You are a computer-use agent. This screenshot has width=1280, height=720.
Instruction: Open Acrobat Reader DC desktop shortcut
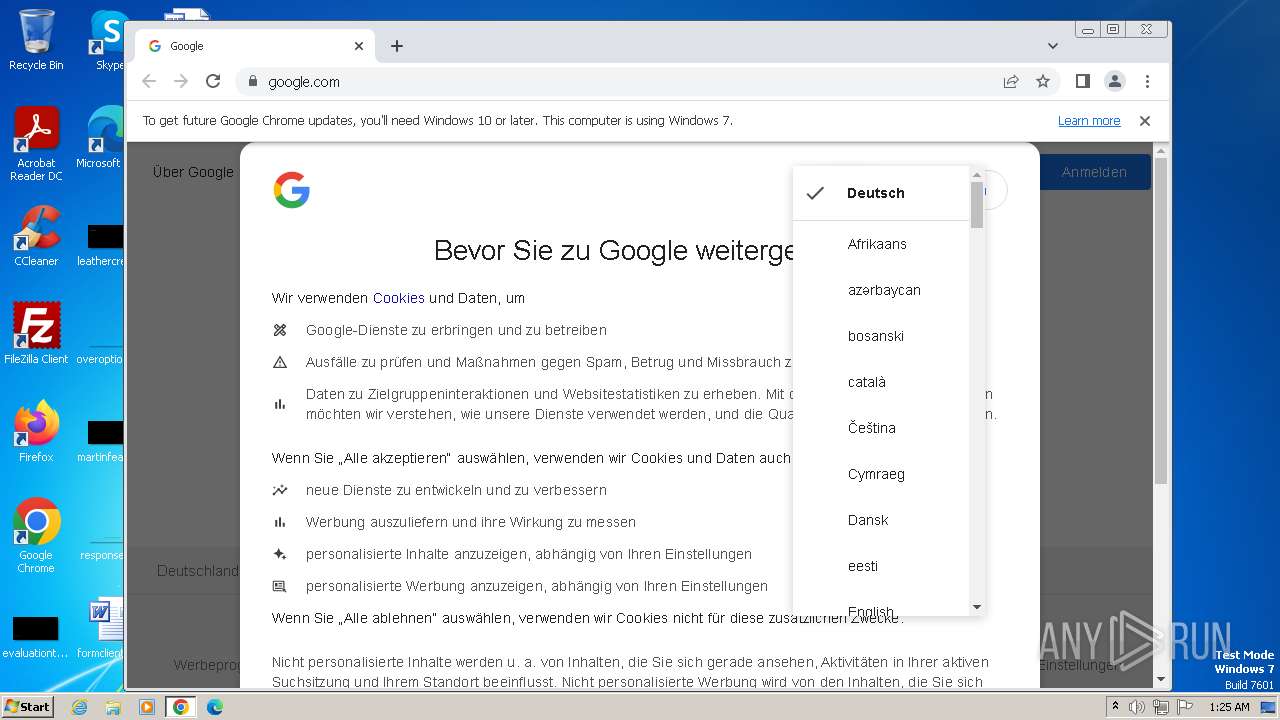pos(36,143)
